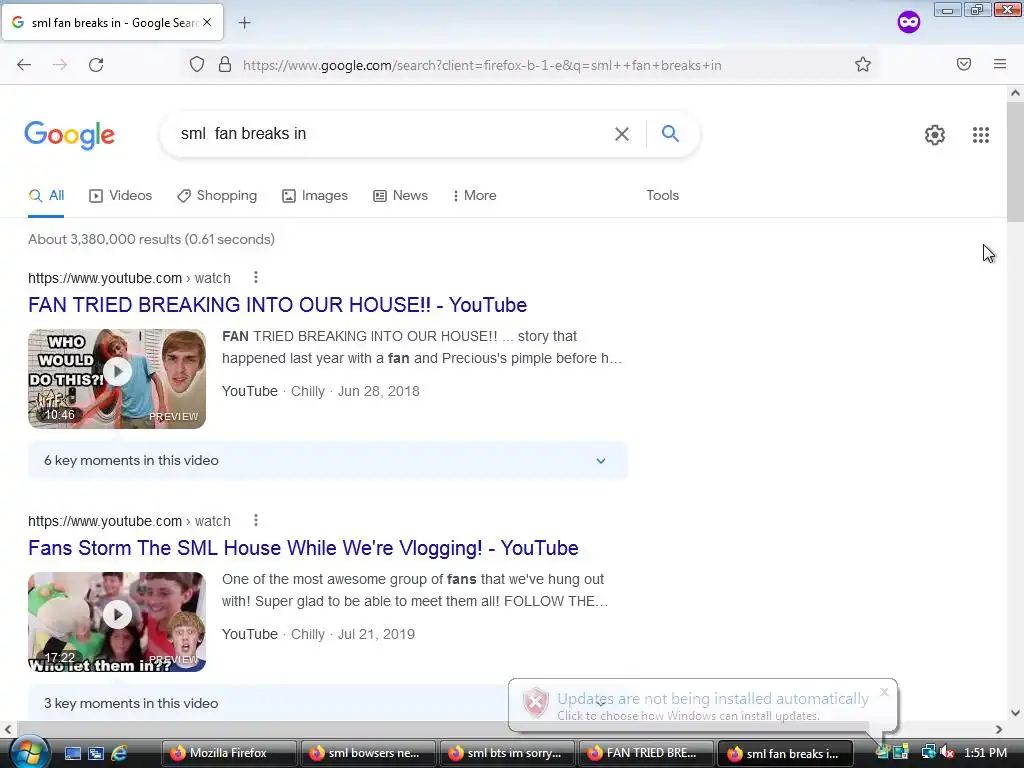Screen dimensions: 1024x768
Task: Click the Google logo
Action: 69,135
